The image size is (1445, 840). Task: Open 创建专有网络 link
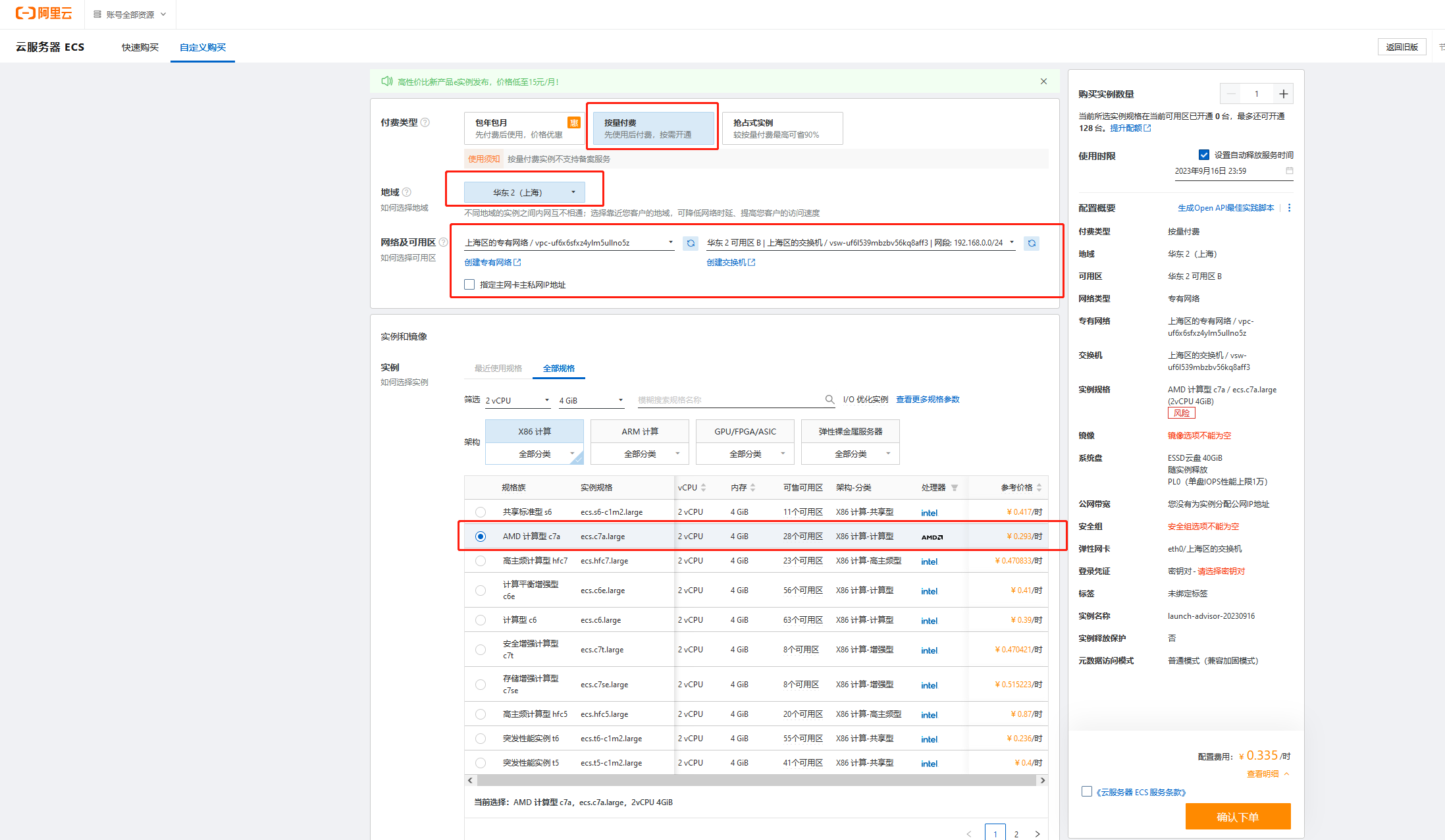[x=492, y=262]
